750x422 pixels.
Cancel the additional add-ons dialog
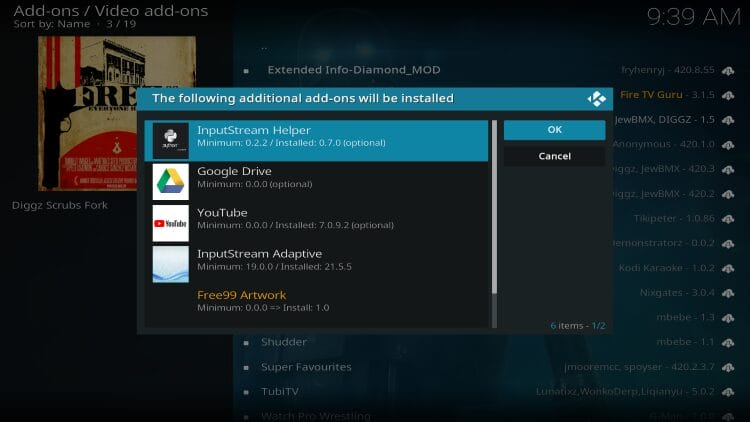pos(554,156)
